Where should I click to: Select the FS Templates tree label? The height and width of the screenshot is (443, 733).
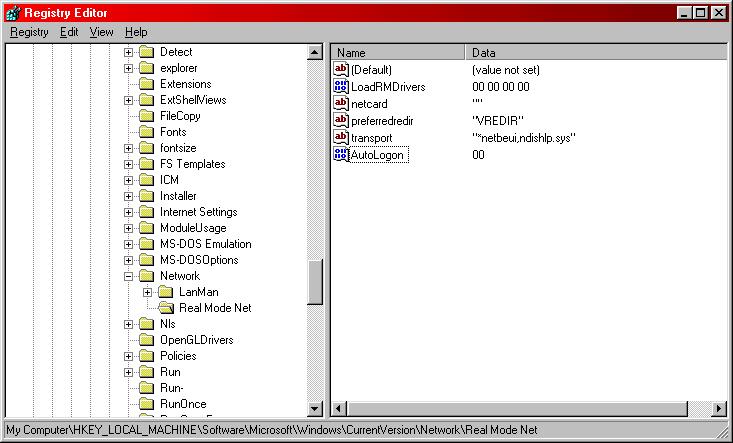tap(193, 164)
